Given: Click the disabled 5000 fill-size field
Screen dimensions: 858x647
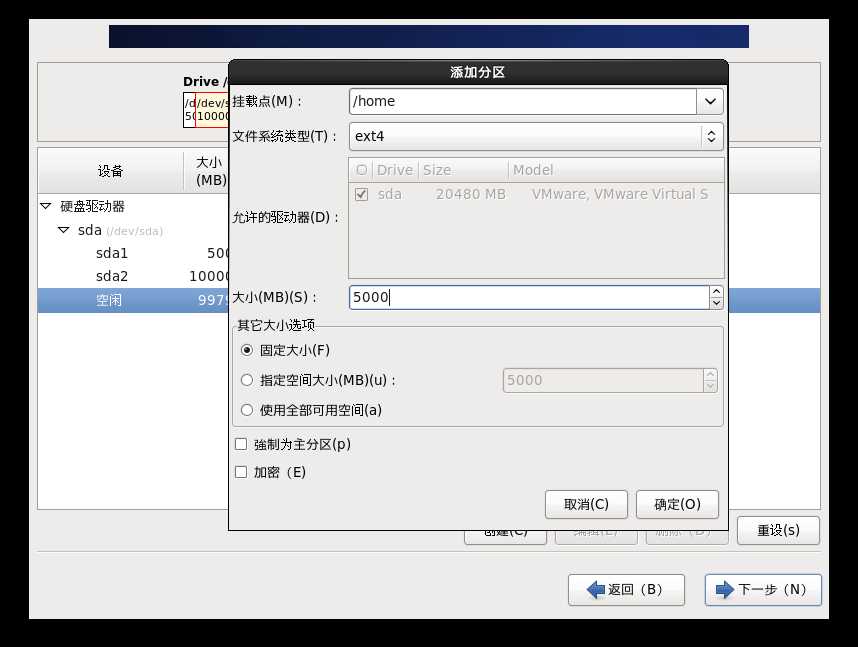Looking at the screenshot, I should (603, 380).
